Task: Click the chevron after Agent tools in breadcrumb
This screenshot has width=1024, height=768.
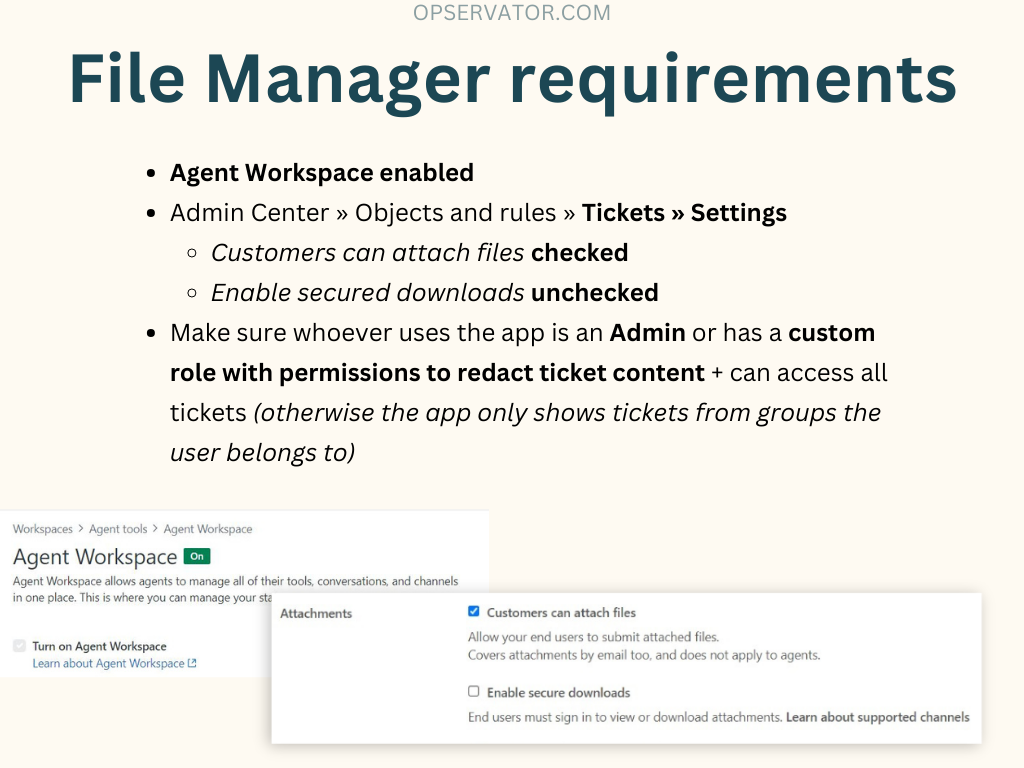Action: point(155,529)
